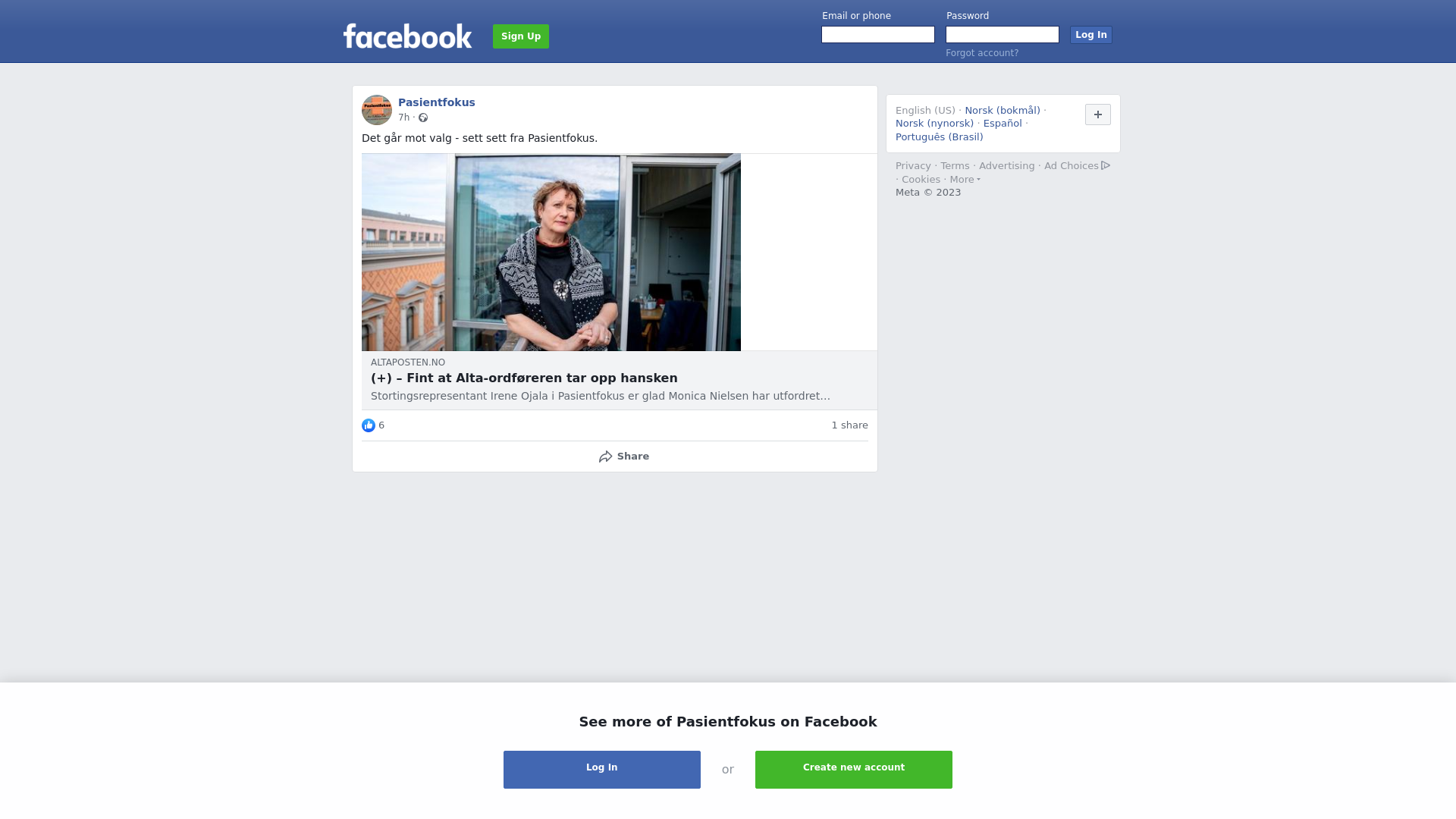Expand the More footer dropdown

pos(965,180)
